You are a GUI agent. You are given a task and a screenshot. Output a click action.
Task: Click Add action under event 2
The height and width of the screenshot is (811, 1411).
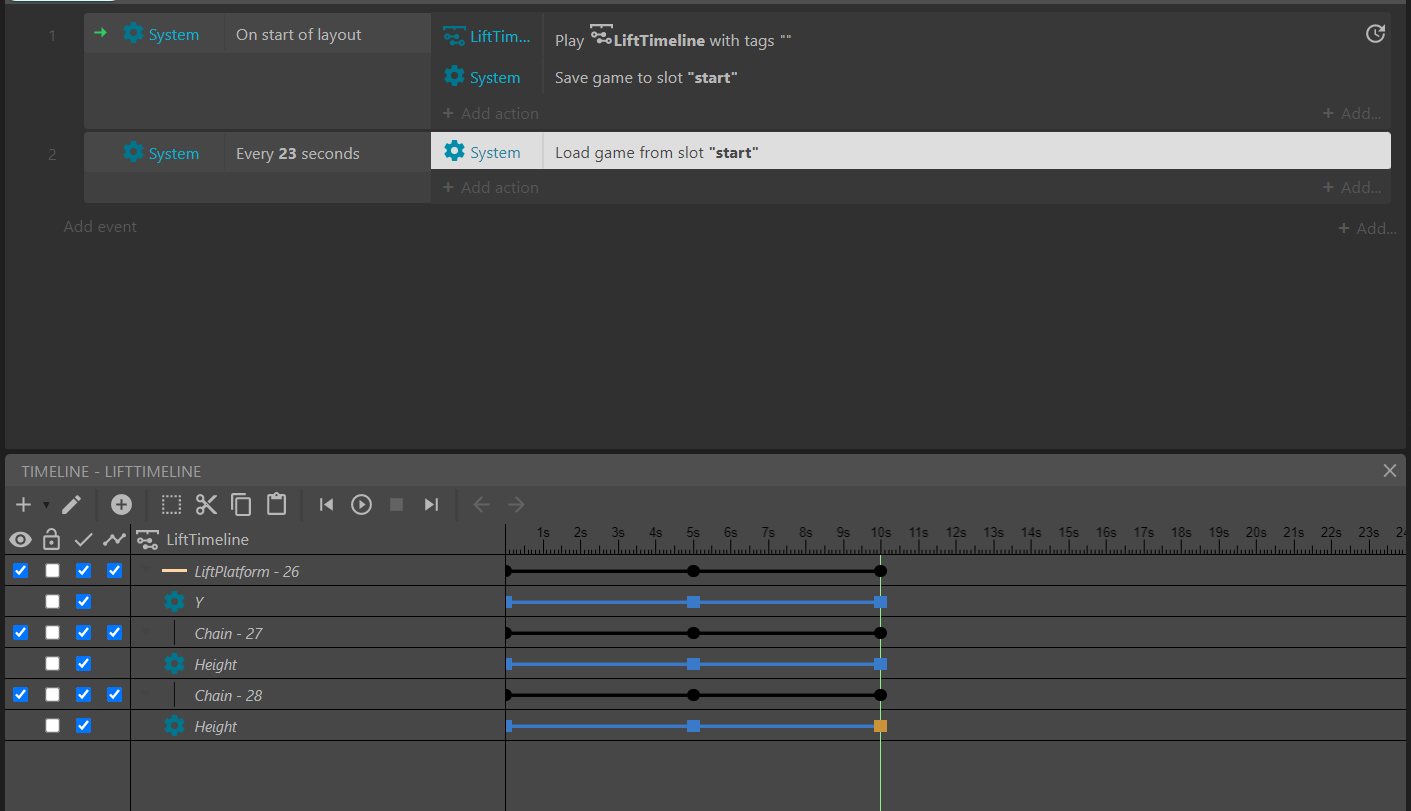click(x=491, y=187)
